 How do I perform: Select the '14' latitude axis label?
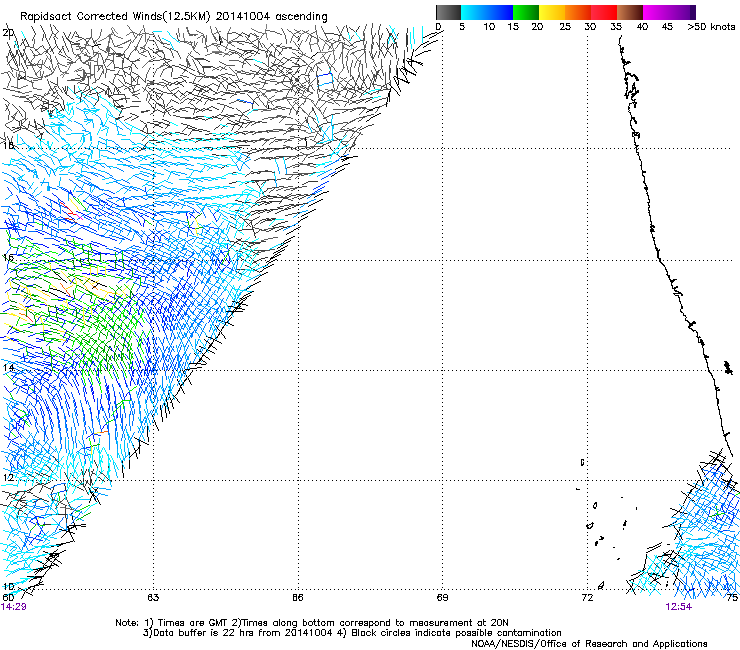8,368
